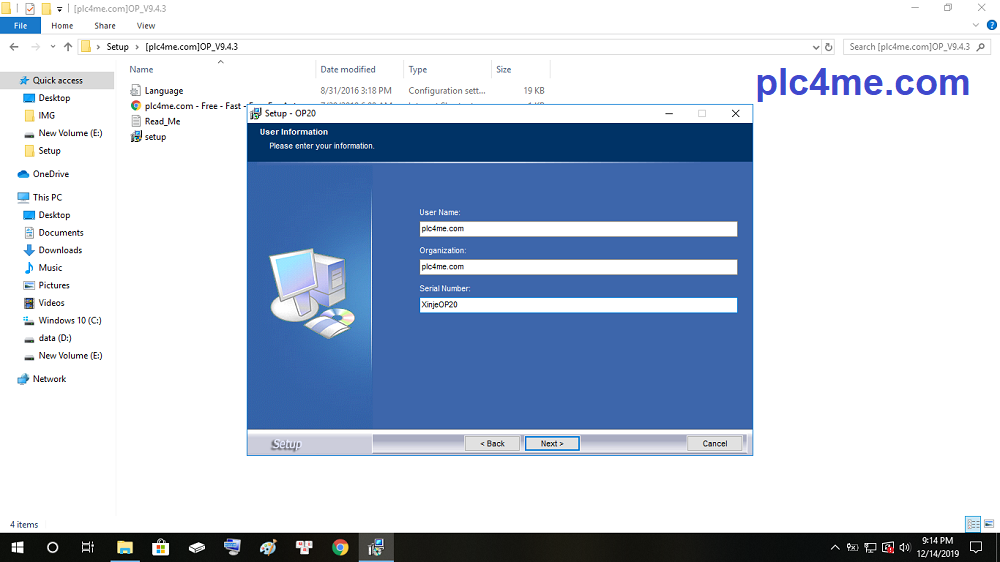Viewport: 1000px width, 562px height.
Task: Select the Read_Me file
Action: coord(162,121)
